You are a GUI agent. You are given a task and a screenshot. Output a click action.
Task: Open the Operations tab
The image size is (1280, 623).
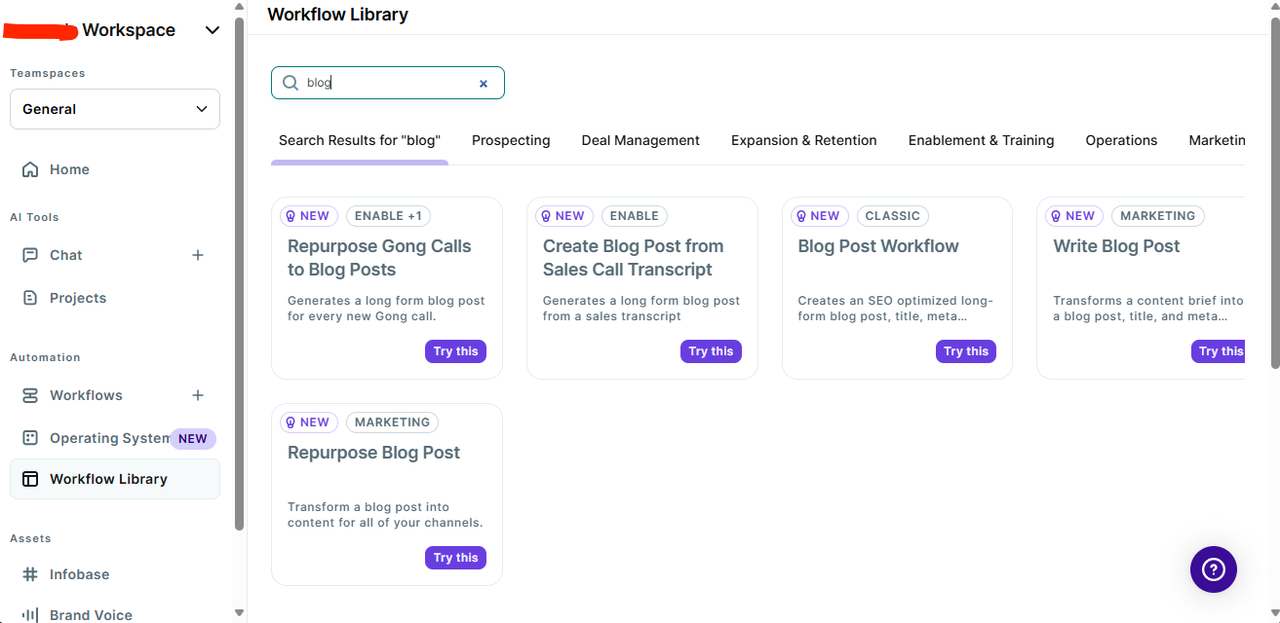pyautogui.click(x=1122, y=140)
